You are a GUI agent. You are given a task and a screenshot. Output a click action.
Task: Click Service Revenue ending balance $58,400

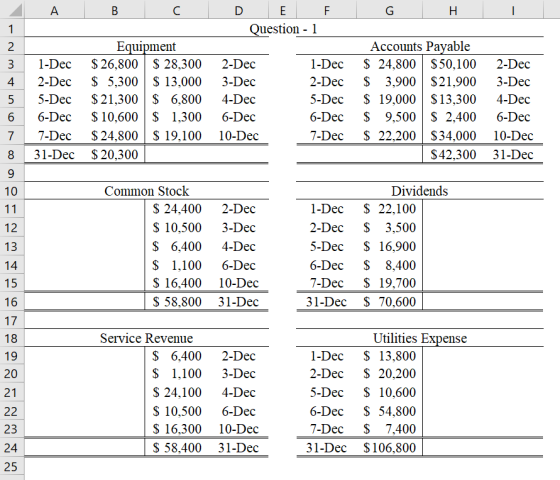click(177, 448)
